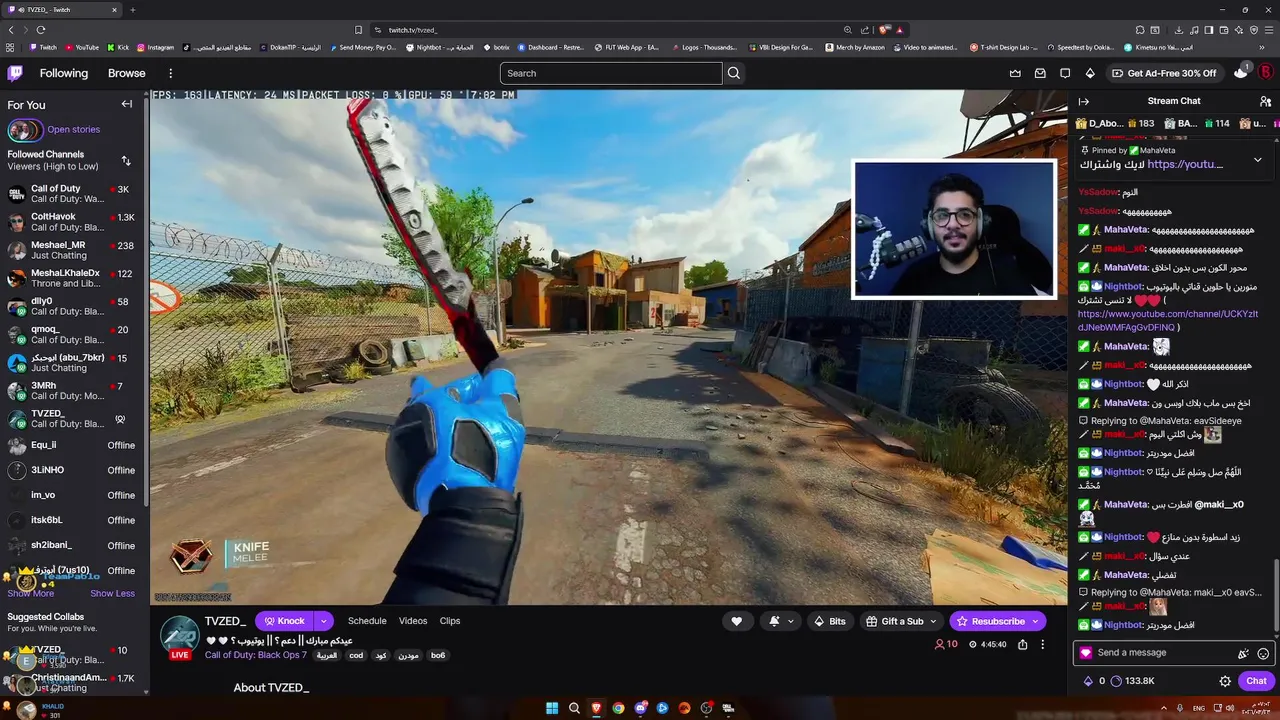Click the Knock button
The image size is (1280, 720).
(x=285, y=621)
